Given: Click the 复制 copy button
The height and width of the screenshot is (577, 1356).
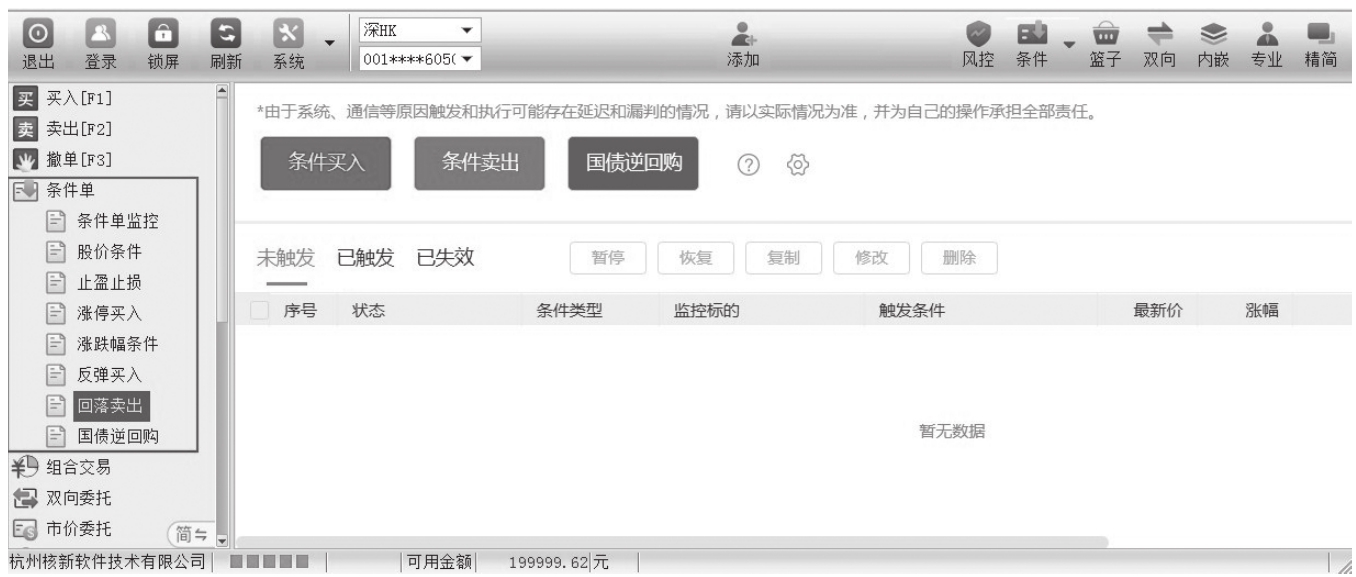Looking at the screenshot, I should [782, 258].
